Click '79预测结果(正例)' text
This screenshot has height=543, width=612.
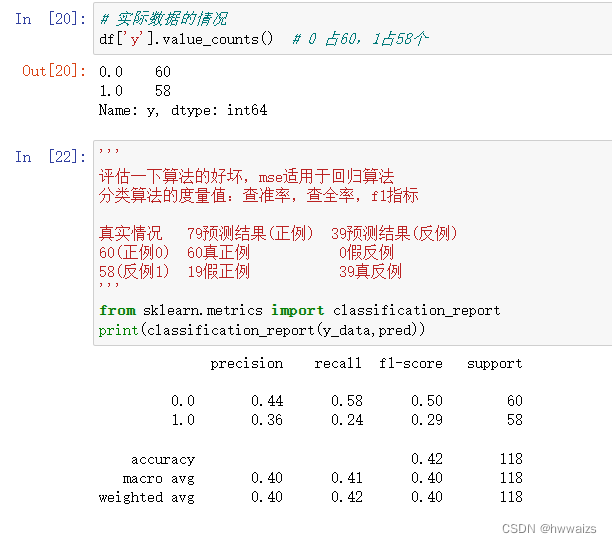[250, 233]
